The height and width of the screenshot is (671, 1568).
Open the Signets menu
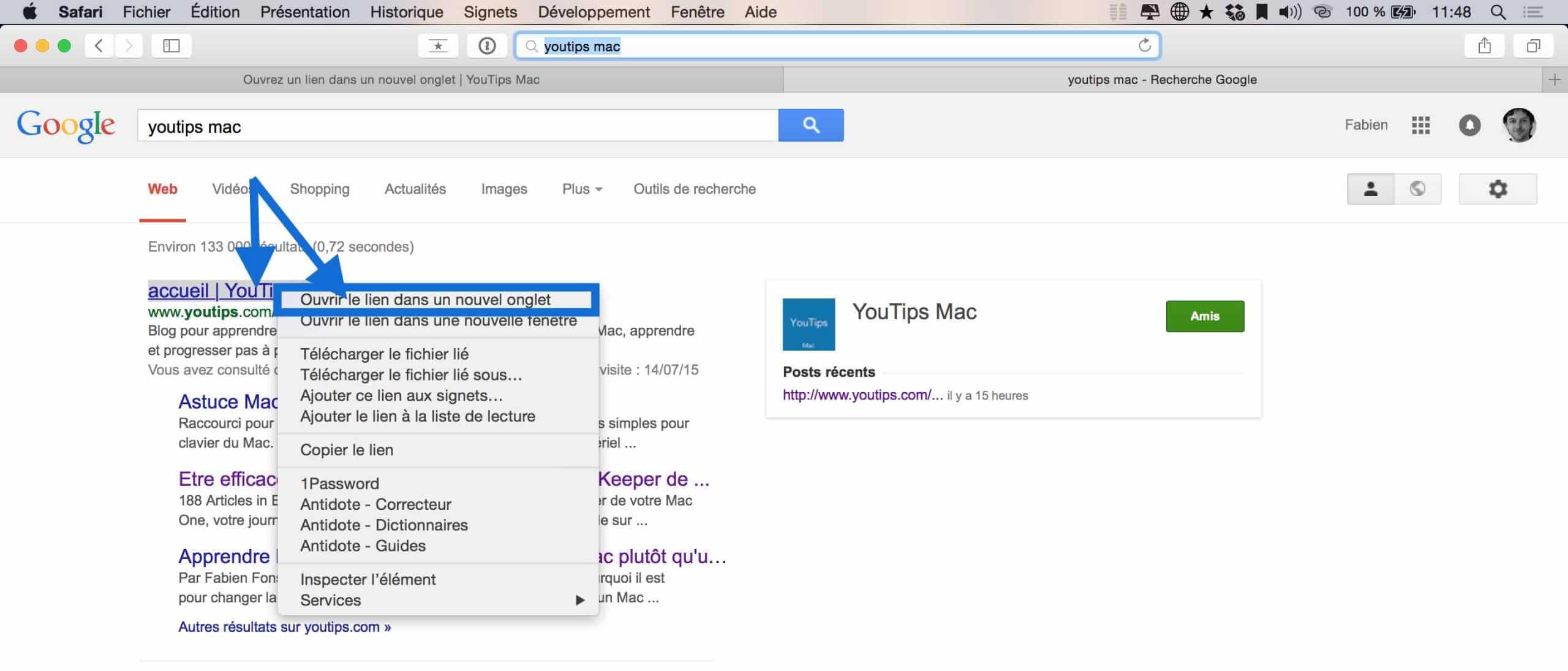[491, 12]
